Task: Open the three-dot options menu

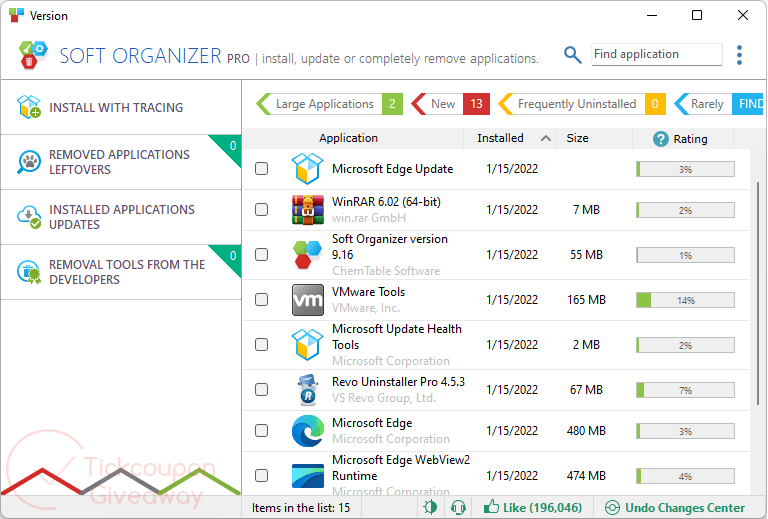Action: 740,55
